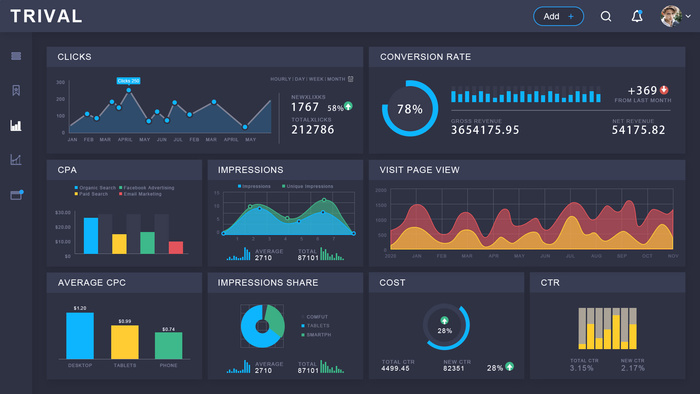Image resolution: width=700 pixels, height=394 pixels.
Task: Toggle the Tablets legend in Impressions Share
Action: [316, 326]
